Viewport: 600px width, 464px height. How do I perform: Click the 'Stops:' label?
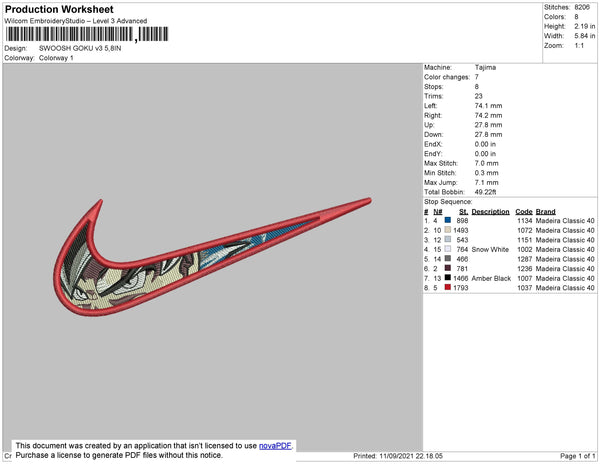[434, 86]
